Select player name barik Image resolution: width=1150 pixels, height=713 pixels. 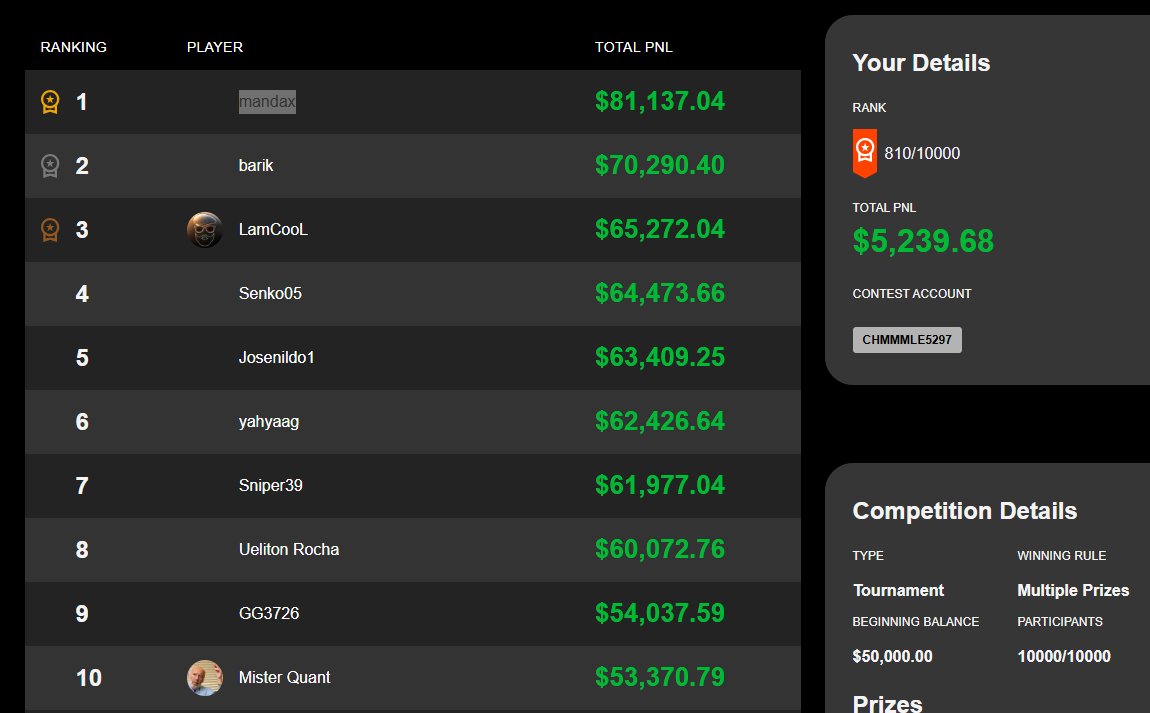coord(256,166)
